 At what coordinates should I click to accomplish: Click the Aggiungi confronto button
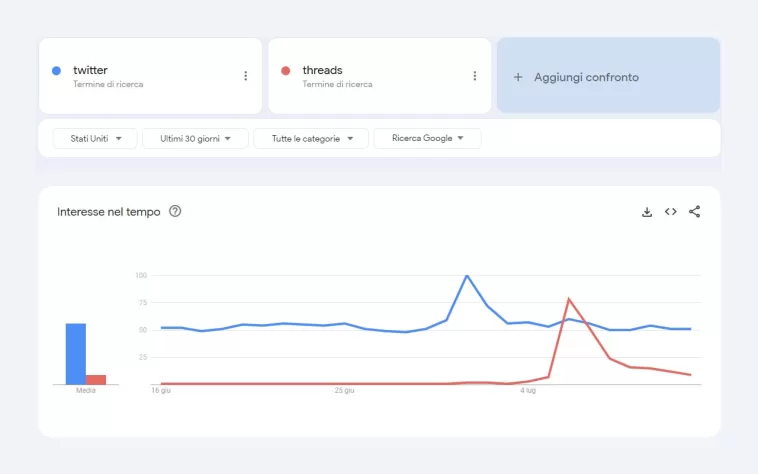click(x=609, y=75)
